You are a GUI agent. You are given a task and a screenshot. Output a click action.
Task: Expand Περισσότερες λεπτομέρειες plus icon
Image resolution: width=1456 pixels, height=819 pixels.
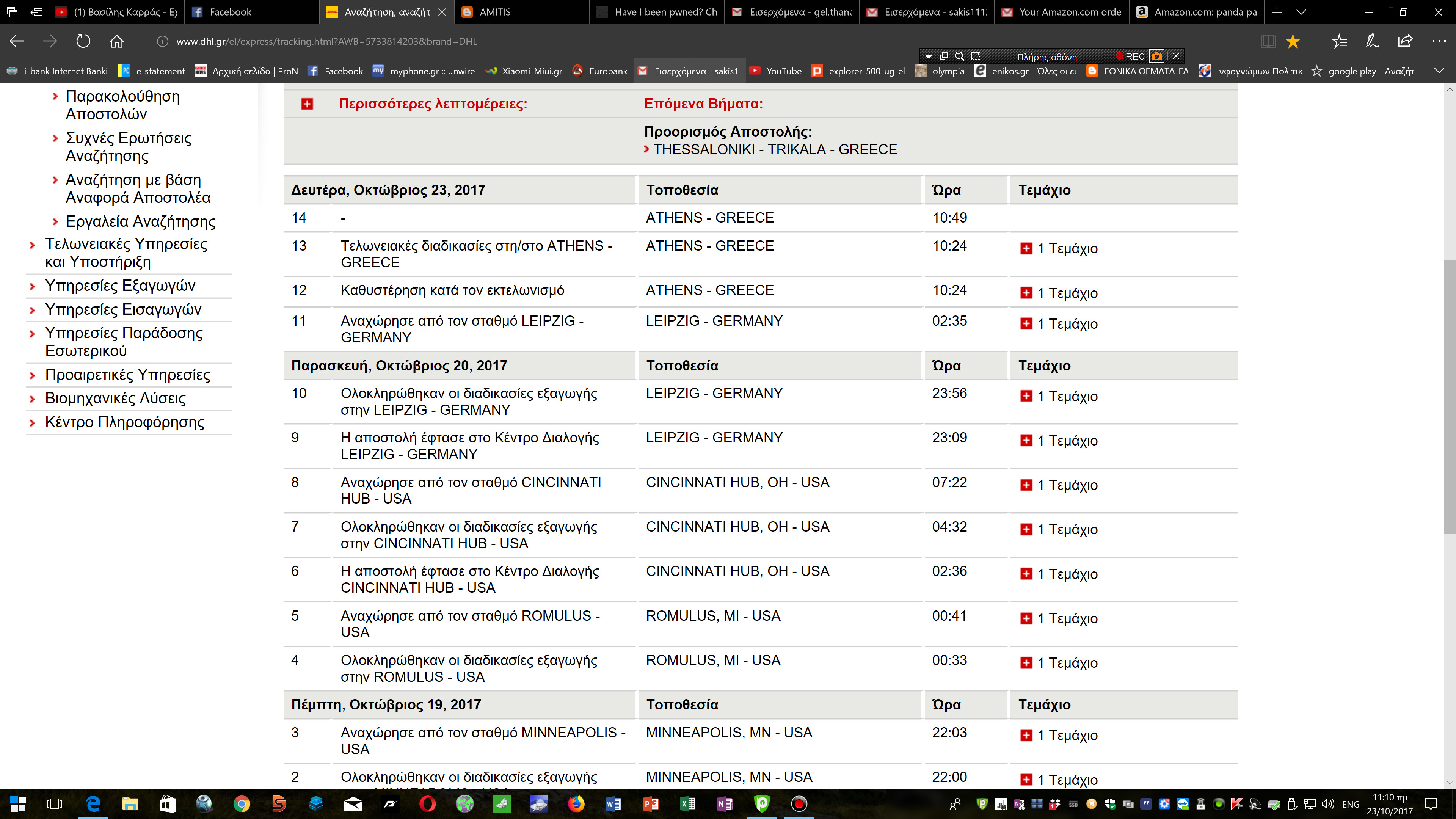[x=307, y=104]
